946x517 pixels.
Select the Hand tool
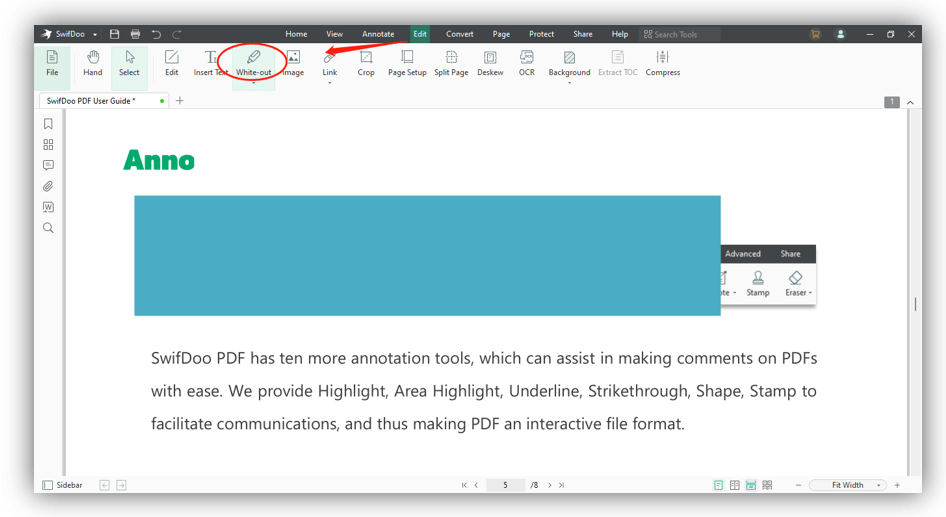coord(92,63)
